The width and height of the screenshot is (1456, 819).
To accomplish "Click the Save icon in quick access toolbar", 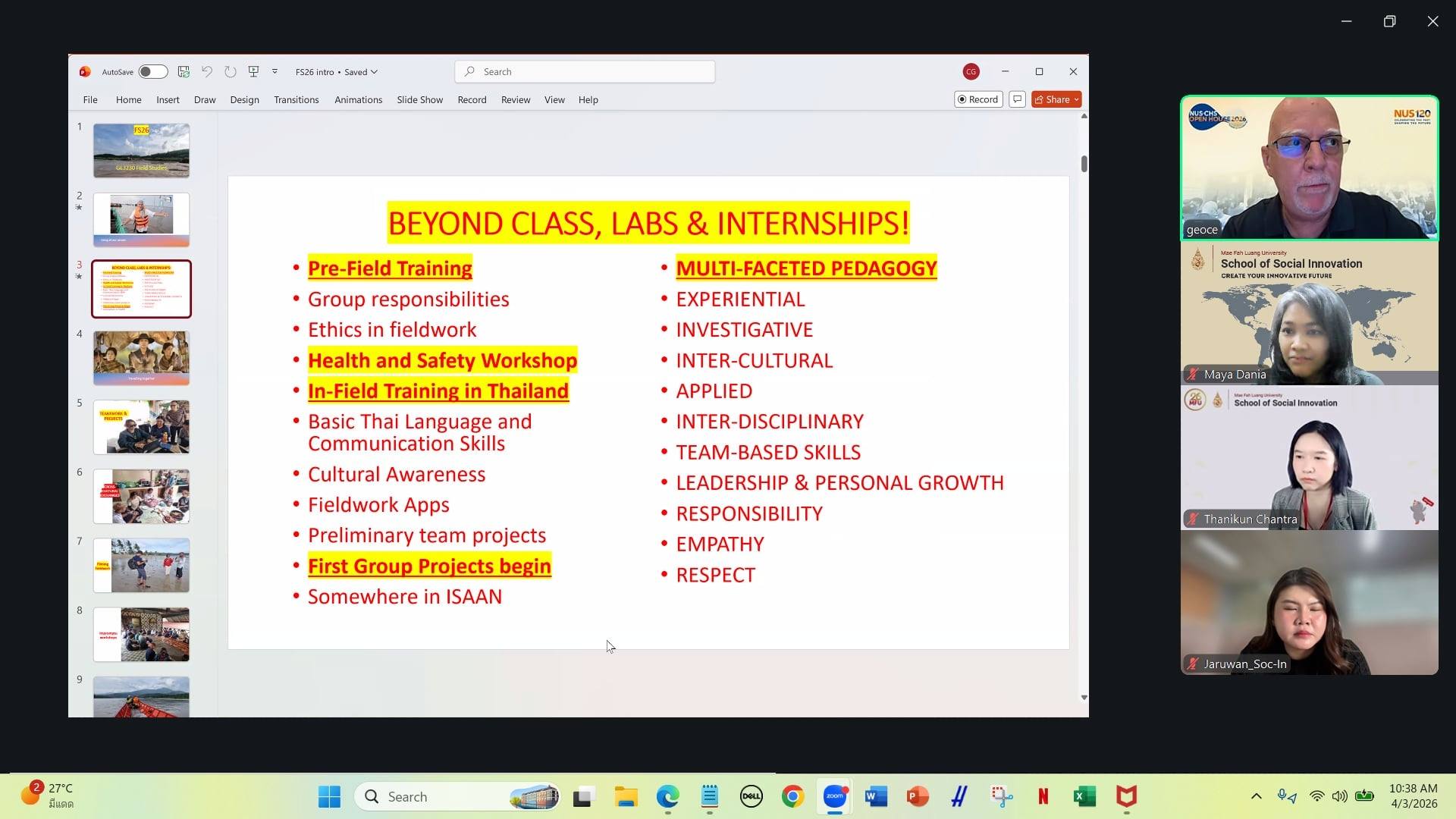I will tap(184, 71).
